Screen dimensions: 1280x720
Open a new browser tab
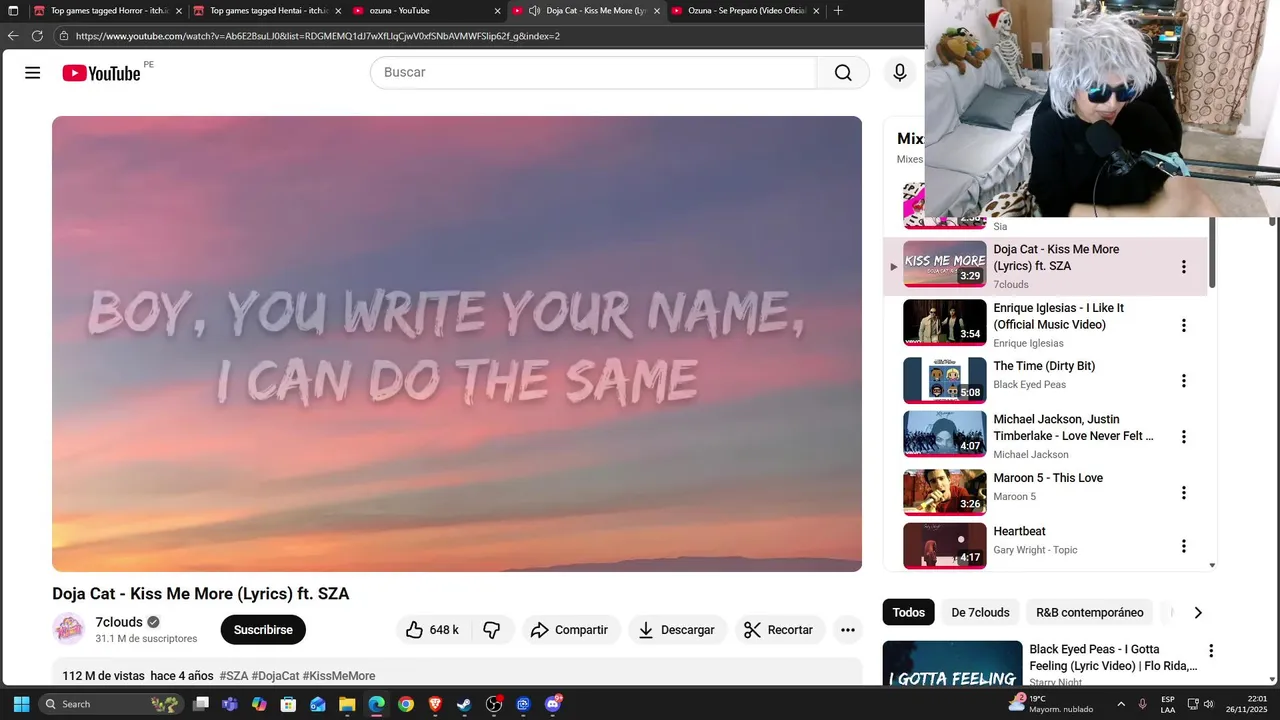838,11
